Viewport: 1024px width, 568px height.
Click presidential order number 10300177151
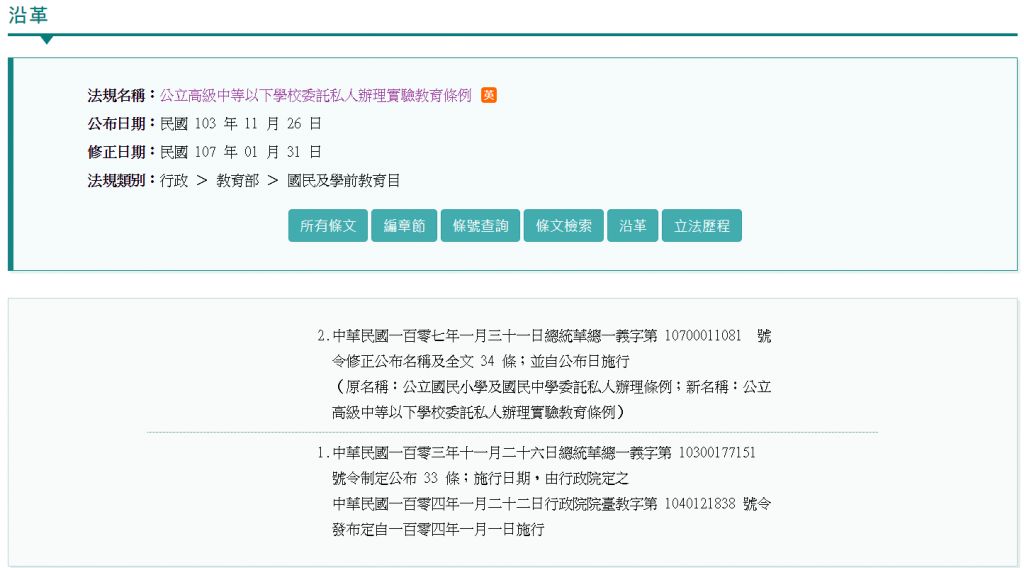click(717, 453)
